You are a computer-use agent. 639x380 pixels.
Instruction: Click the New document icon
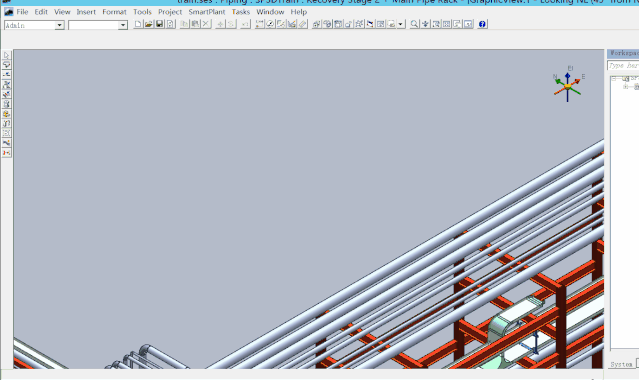[x=138, y=24]
